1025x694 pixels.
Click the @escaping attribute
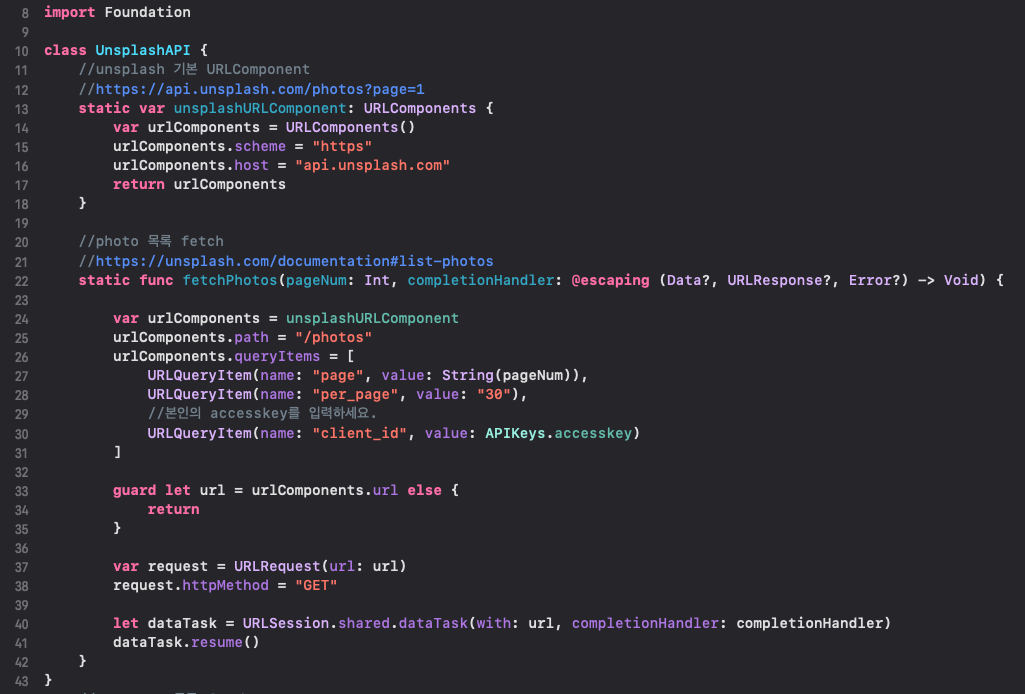pos(611,280)
